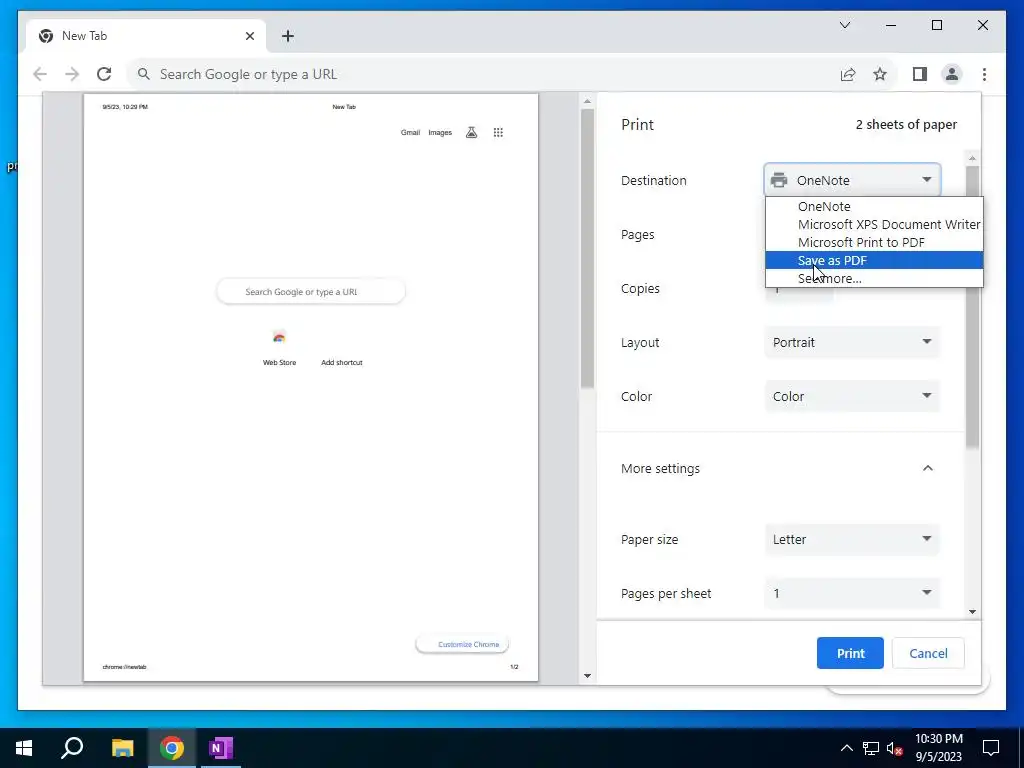Open Chrome side panel icon
The image size is (1024, 768).
click(920, 74)
